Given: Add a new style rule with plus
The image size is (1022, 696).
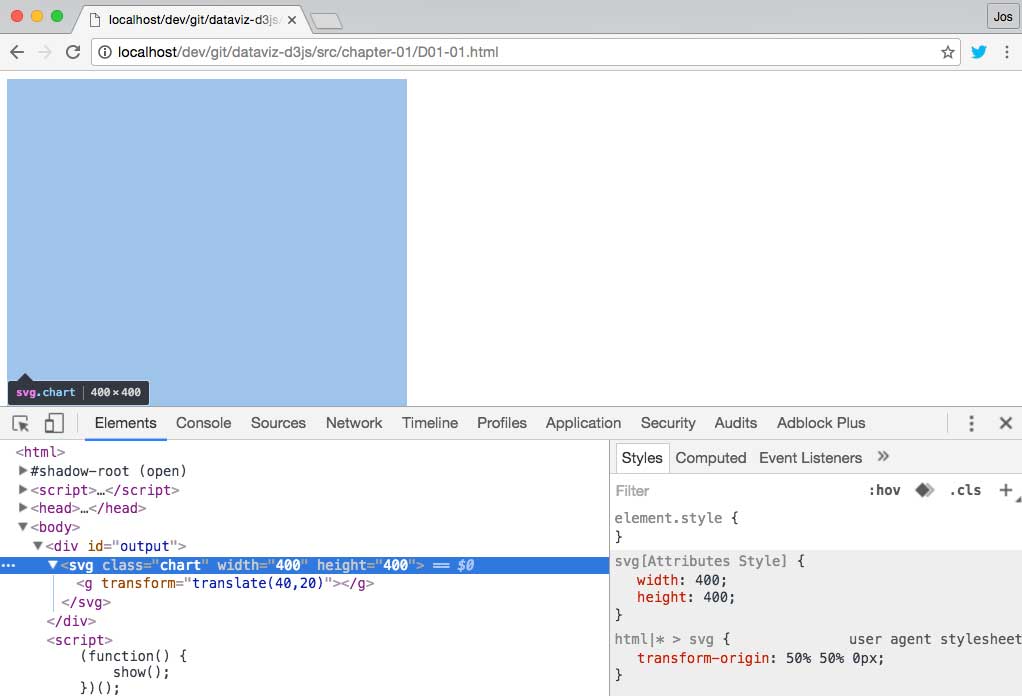Looking at the screenshot, I should 1006,490.
